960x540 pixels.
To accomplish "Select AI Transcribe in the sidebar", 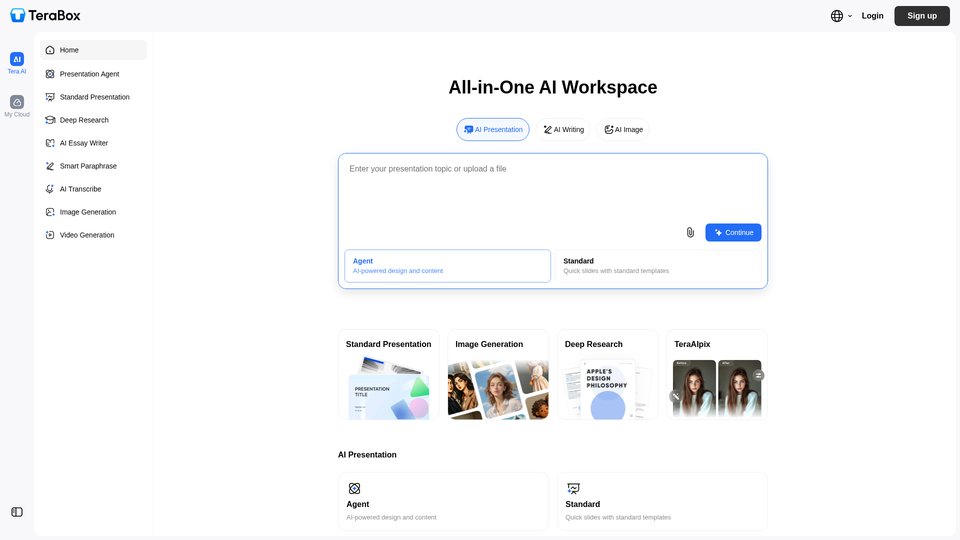I will [x=80, y=189].
